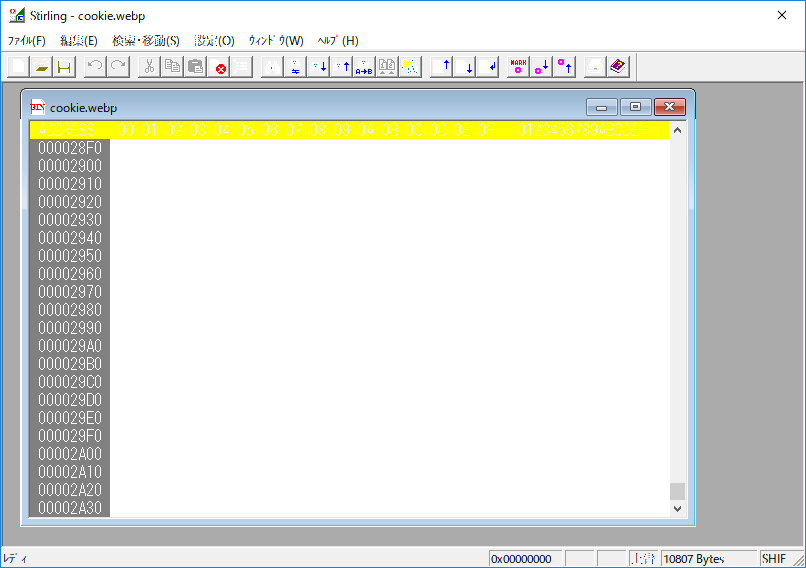Viewport: 806px width, 568px height.
Task: Click the vertical scrollbar thumb
Action: (x=677, y=491)
